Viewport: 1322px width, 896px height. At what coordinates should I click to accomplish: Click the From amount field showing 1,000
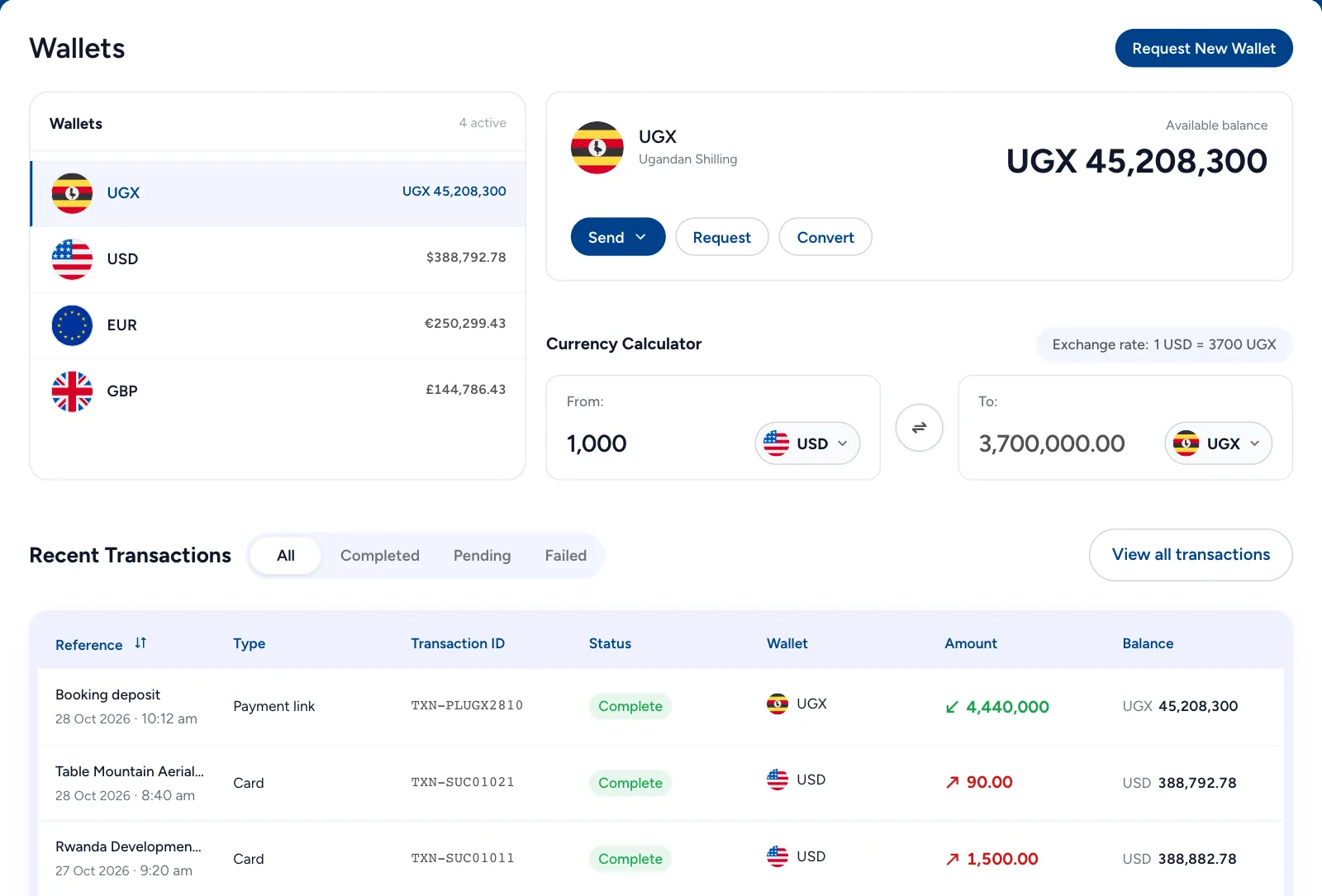pos(597,443)
